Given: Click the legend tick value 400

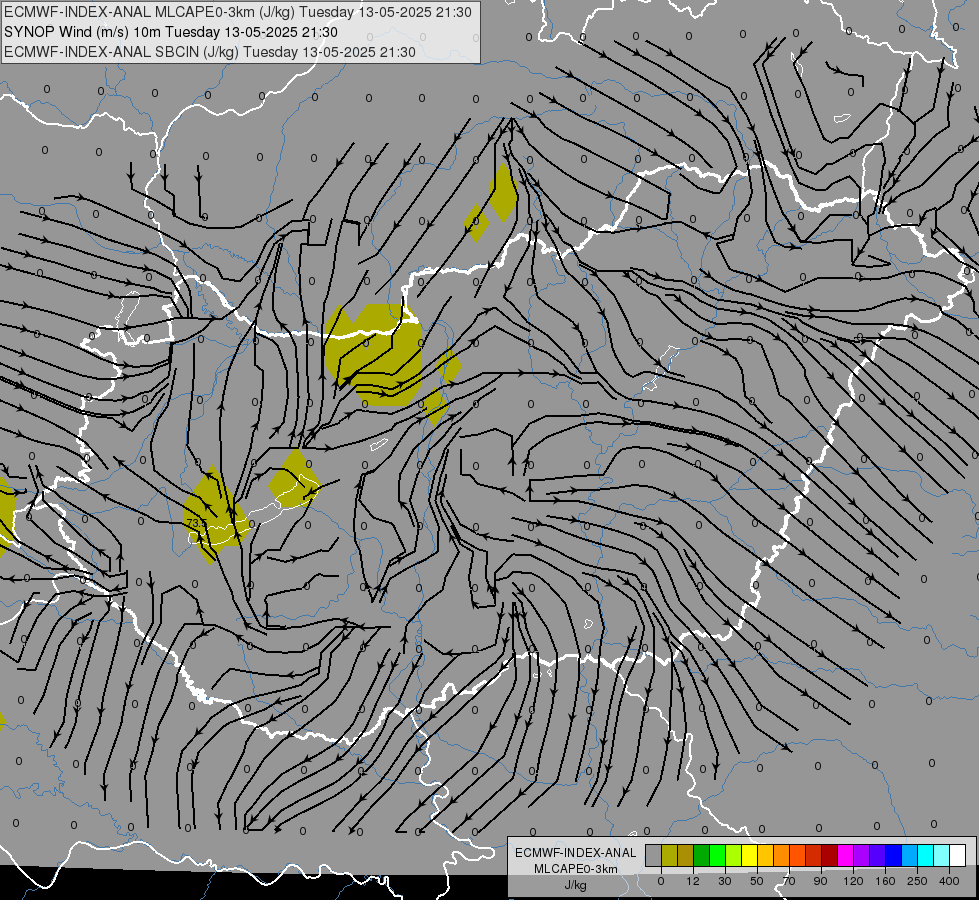Looking at the screenshot, I should tap(949, 881).
